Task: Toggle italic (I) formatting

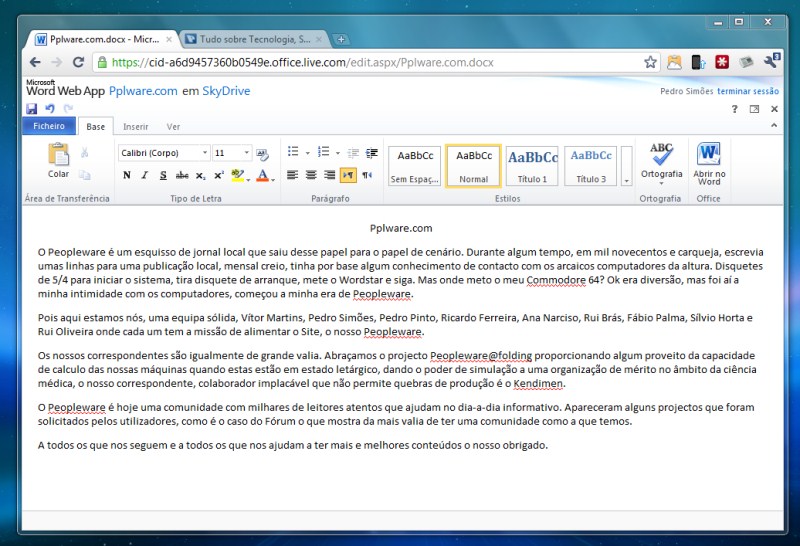Action: (x=145, y=176)
